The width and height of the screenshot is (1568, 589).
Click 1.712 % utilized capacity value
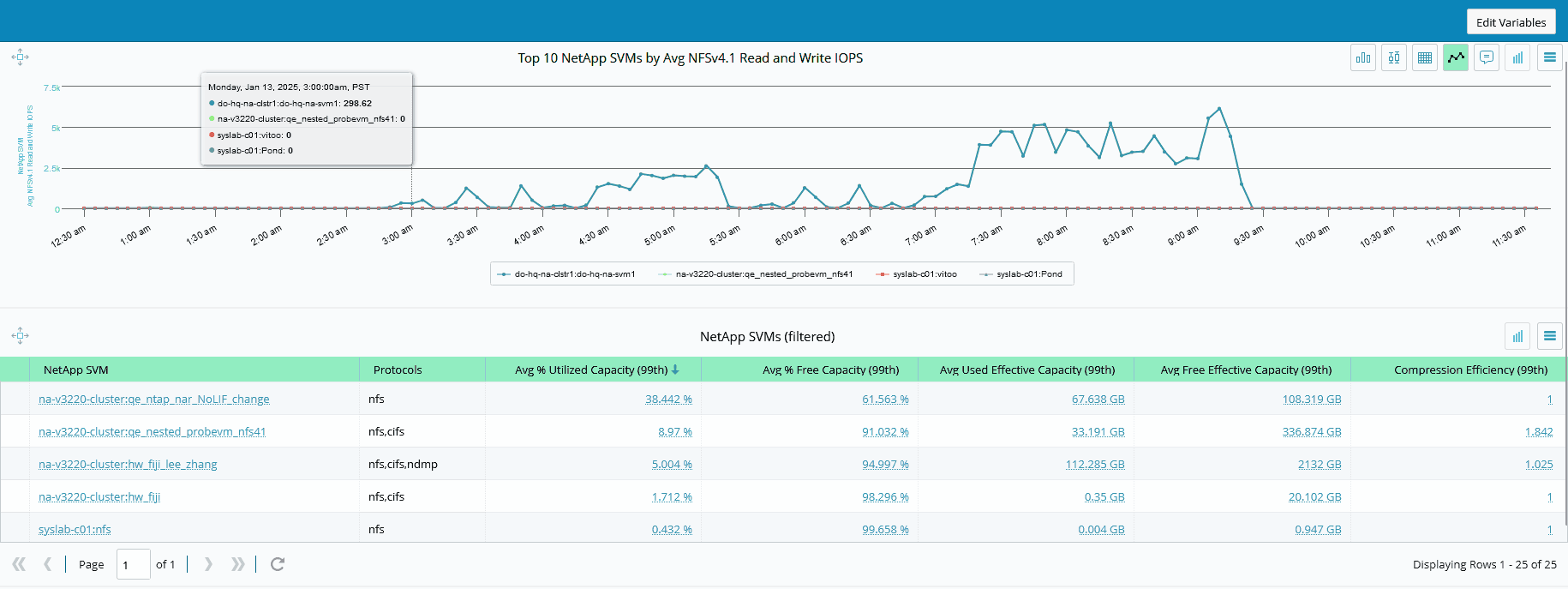point(672,496)
